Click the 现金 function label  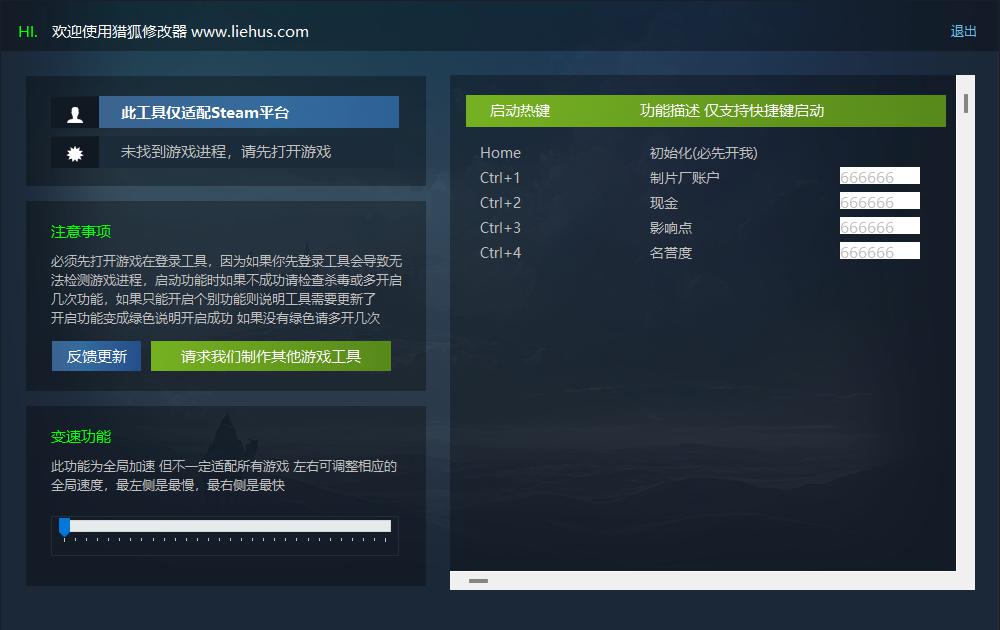coord(663,203)
